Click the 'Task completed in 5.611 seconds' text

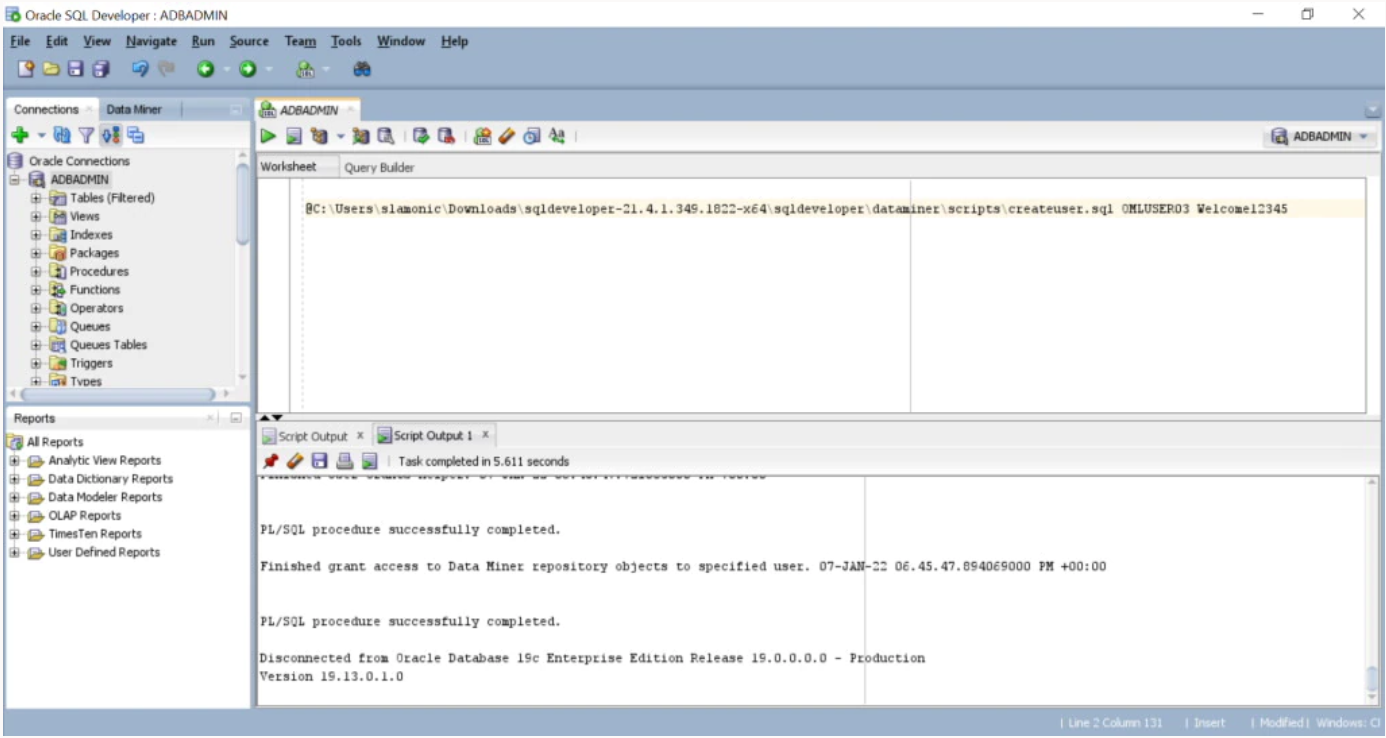pos(483,461)
